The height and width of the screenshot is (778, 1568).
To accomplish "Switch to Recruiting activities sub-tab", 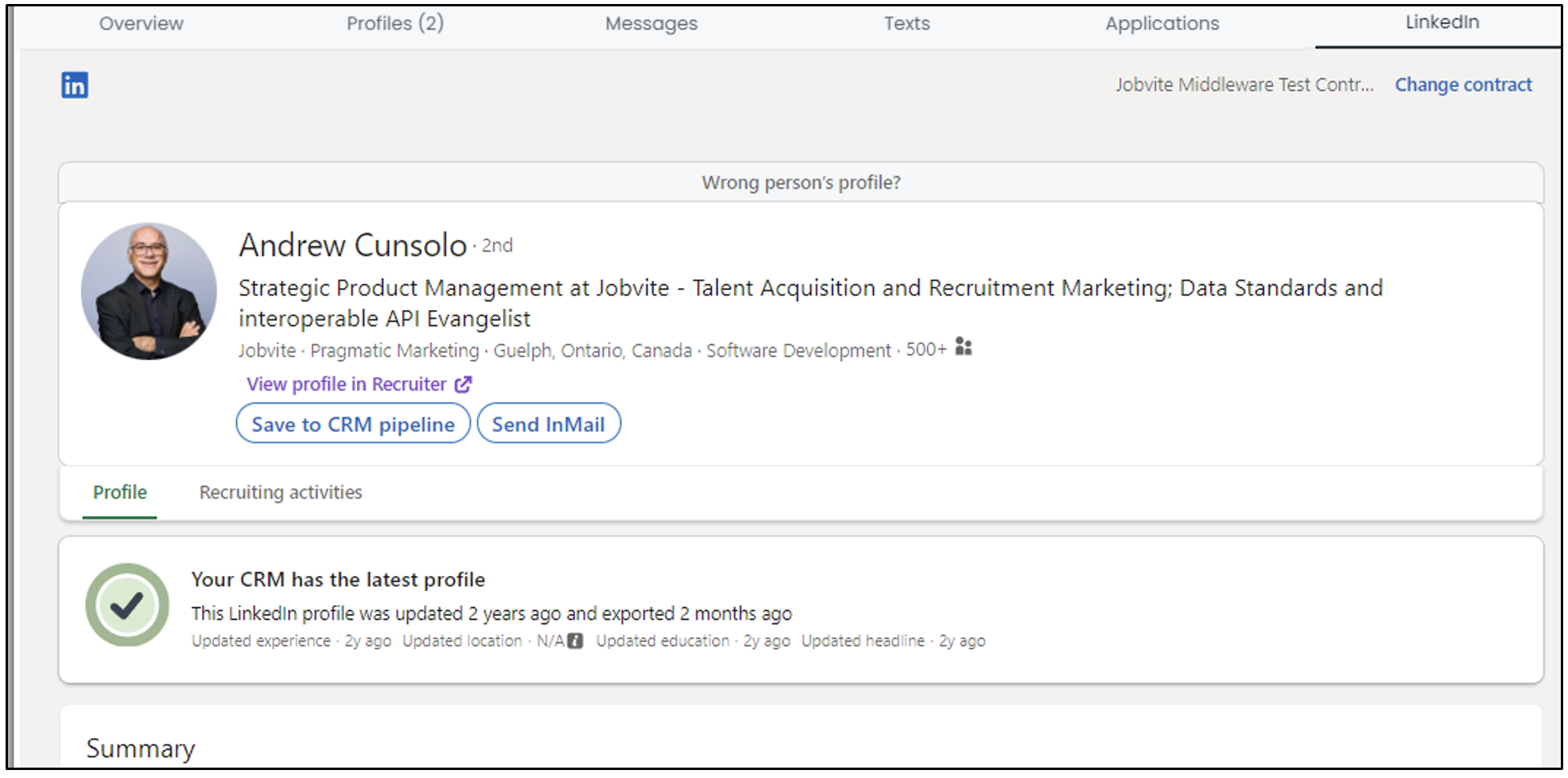I will pos(281,492).
